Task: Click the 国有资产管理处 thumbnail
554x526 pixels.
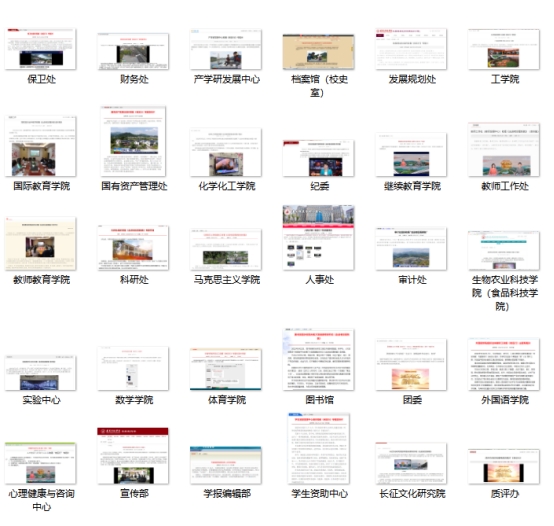Action: click(133, 141)
